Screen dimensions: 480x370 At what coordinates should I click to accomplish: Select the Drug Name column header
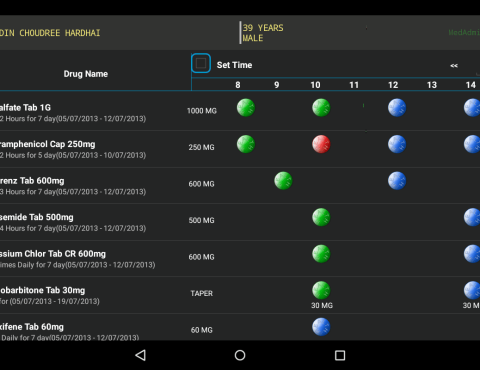(86, 74)
